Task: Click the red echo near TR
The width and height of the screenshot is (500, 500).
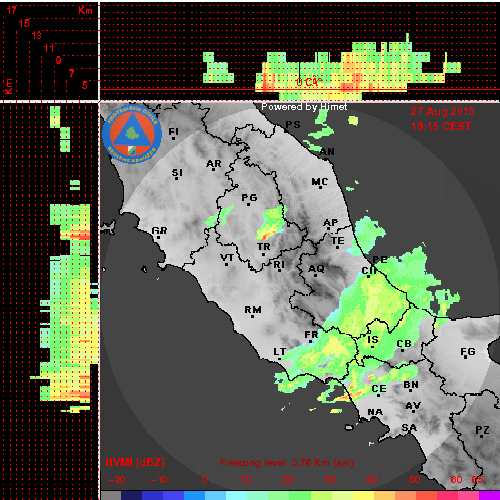Action: 265,236
